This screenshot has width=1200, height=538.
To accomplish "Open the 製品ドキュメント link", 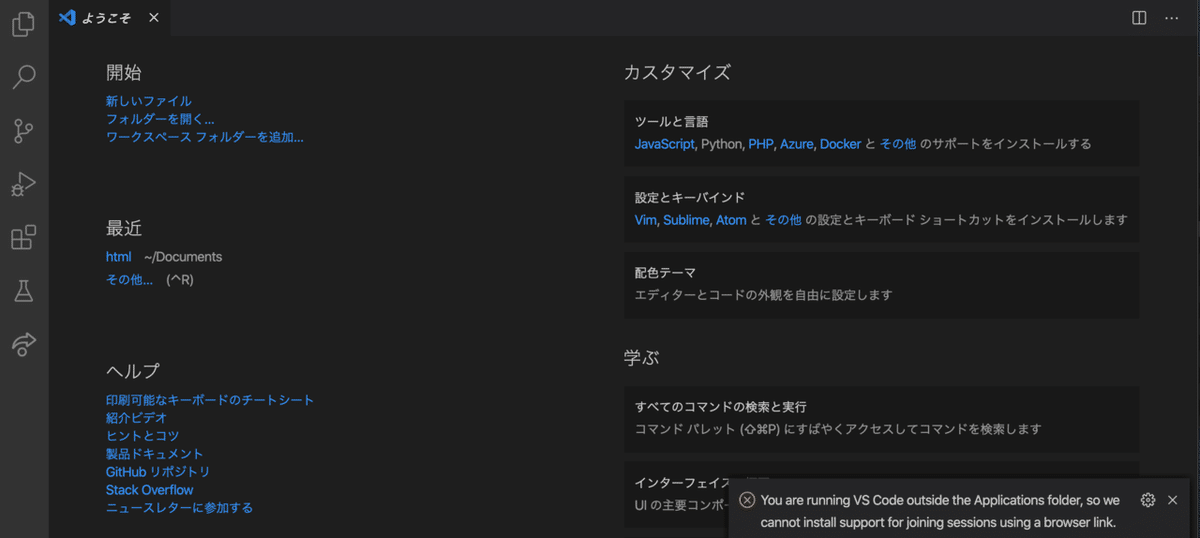I will point(155,454).
